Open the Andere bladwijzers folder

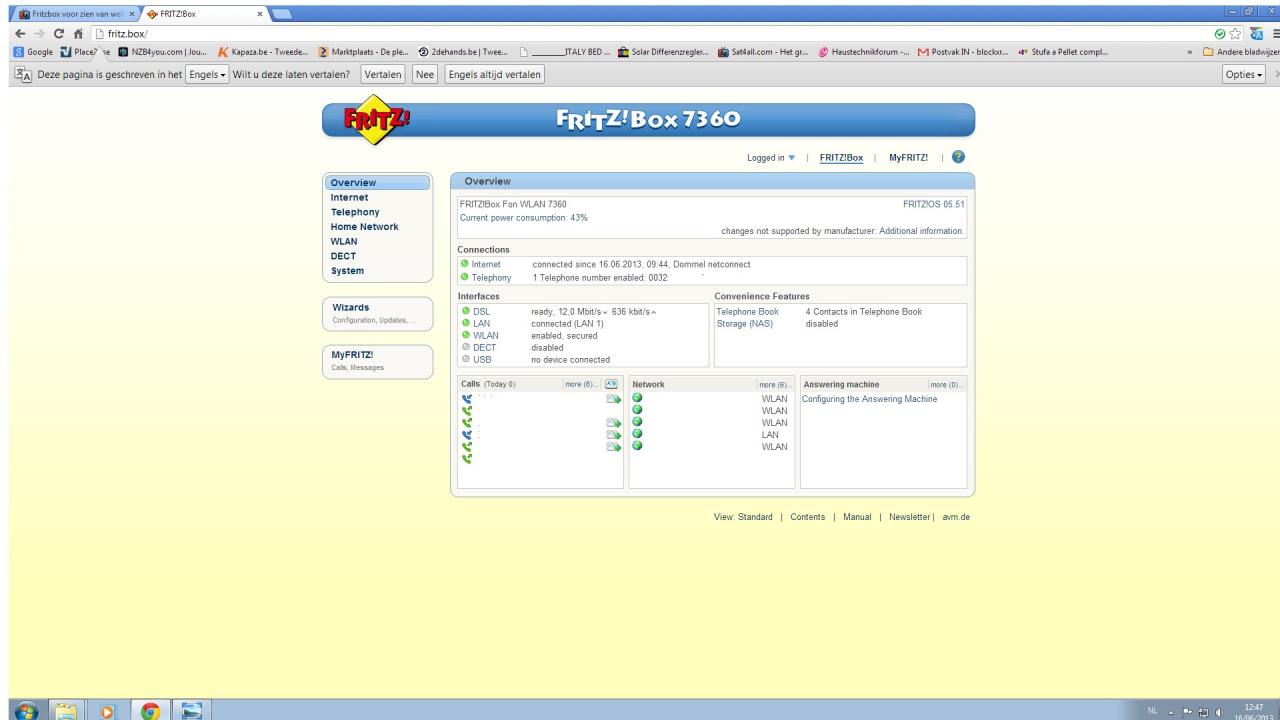tap(1241, 53)
